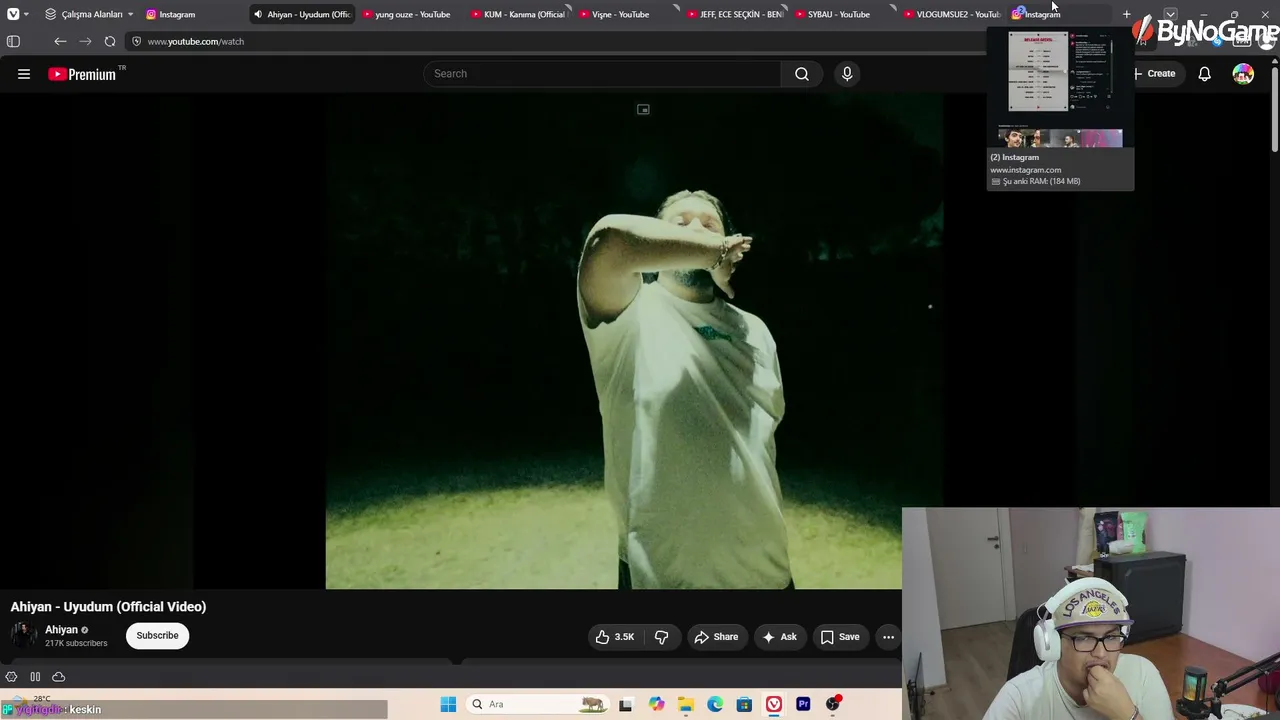Open File Explorer from the taskbar
The image size is (1280, 720).
tap(685, 704)
